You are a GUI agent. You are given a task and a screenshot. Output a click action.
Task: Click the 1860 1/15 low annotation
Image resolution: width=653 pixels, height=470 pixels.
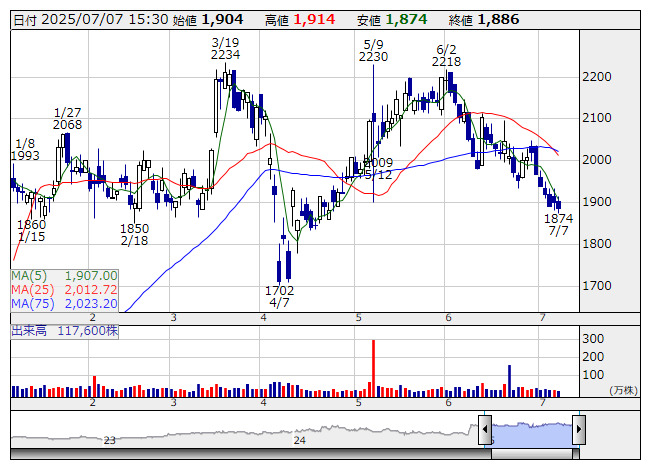[x=32, y=231]
